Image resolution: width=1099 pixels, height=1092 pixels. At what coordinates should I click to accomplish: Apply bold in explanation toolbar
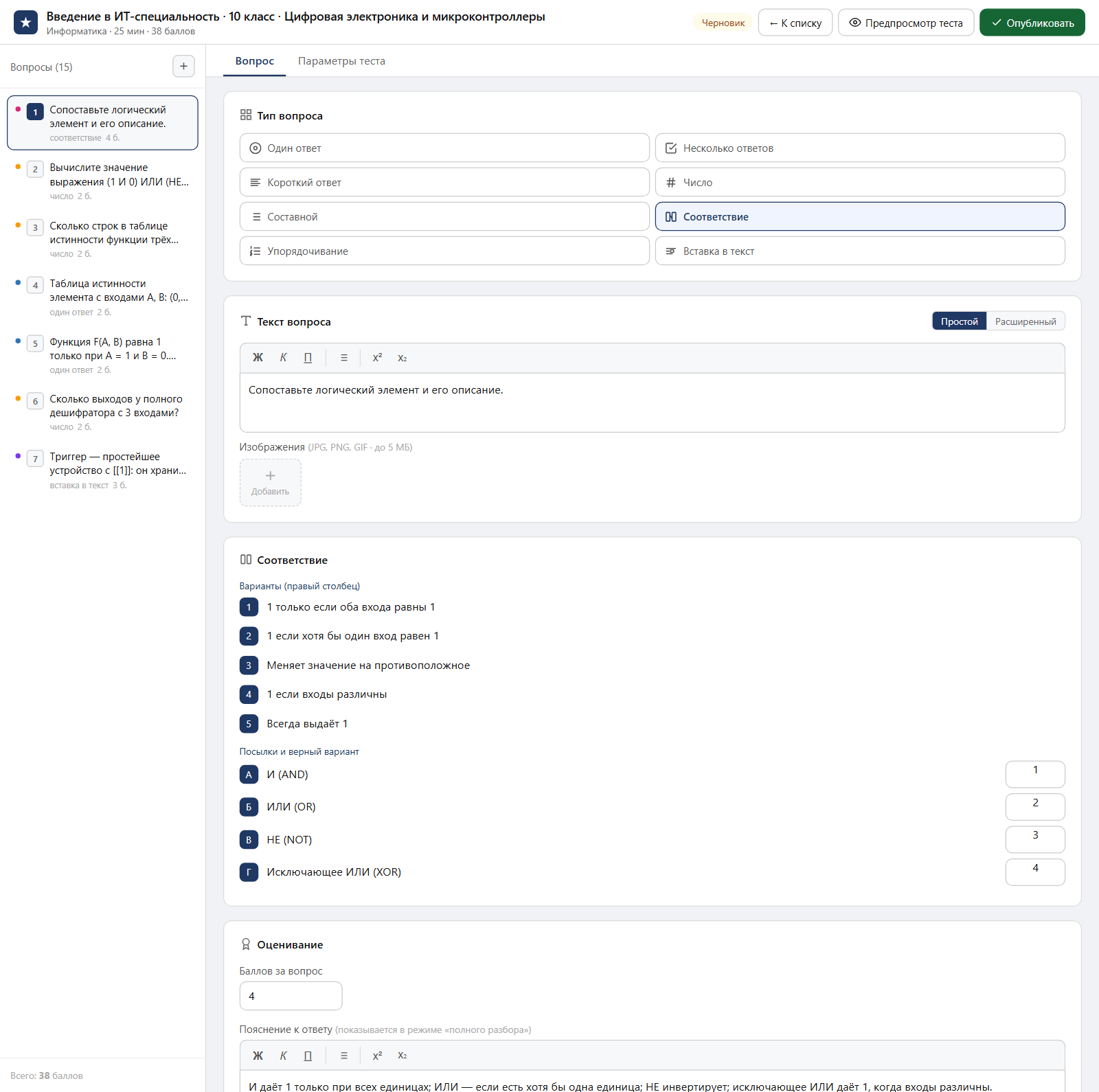click(258, 1056)
